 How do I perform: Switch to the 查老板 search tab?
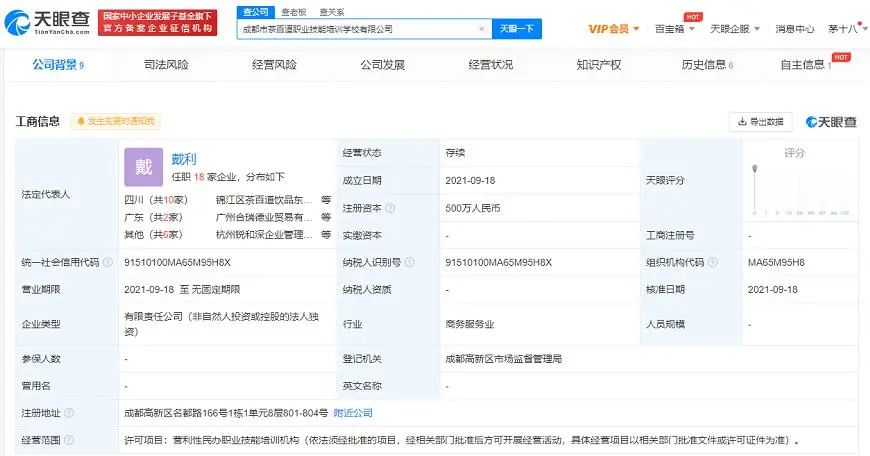(x=294, y=12)
